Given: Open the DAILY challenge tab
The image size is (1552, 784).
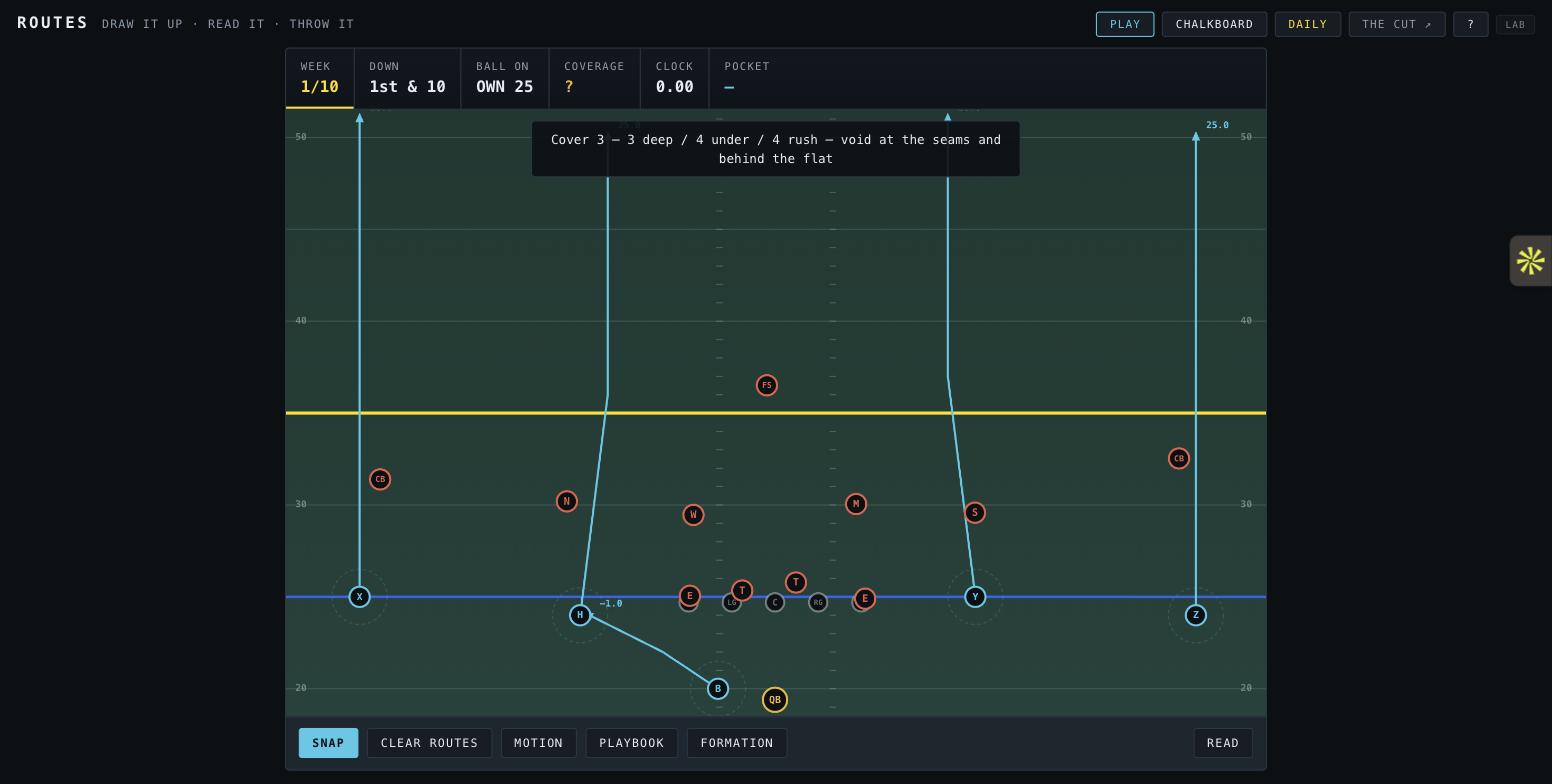Looking at the screenshot, I should [1307, 24].
